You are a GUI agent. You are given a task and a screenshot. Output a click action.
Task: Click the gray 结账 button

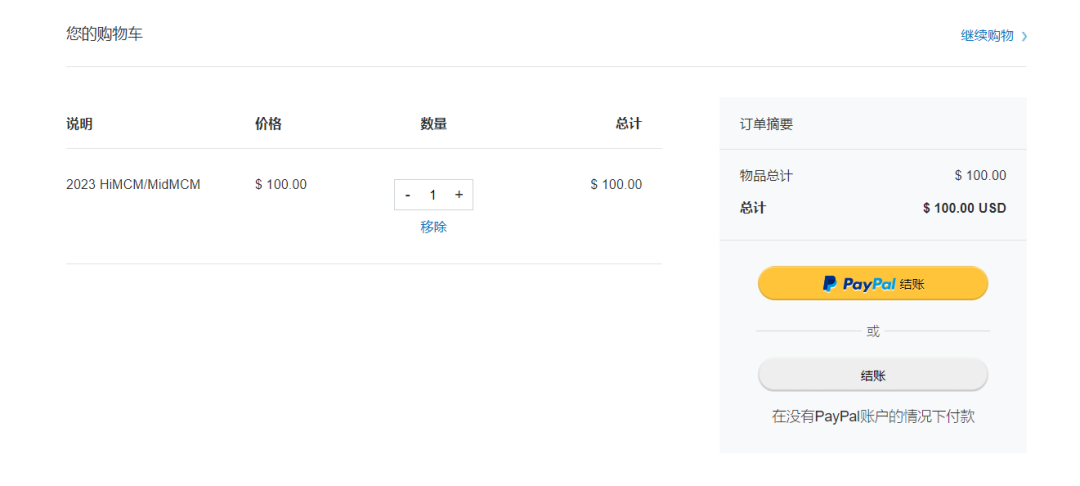click(x=873, y=375)
